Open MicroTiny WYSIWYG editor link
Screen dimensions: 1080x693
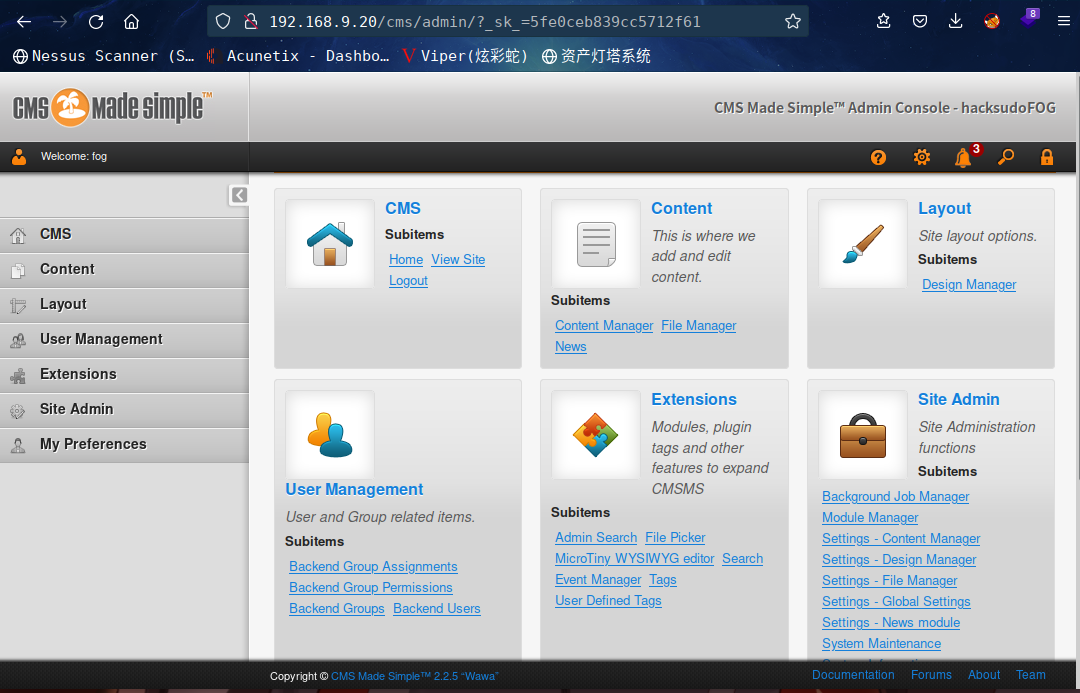click(634, 559)
